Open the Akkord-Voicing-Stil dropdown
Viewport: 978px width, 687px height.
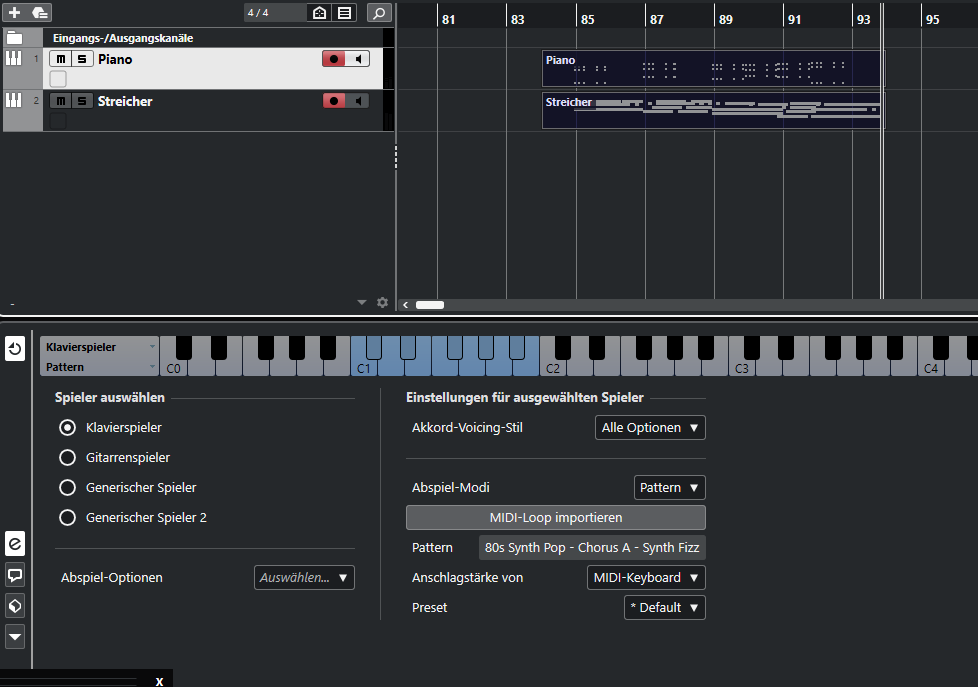650,428
